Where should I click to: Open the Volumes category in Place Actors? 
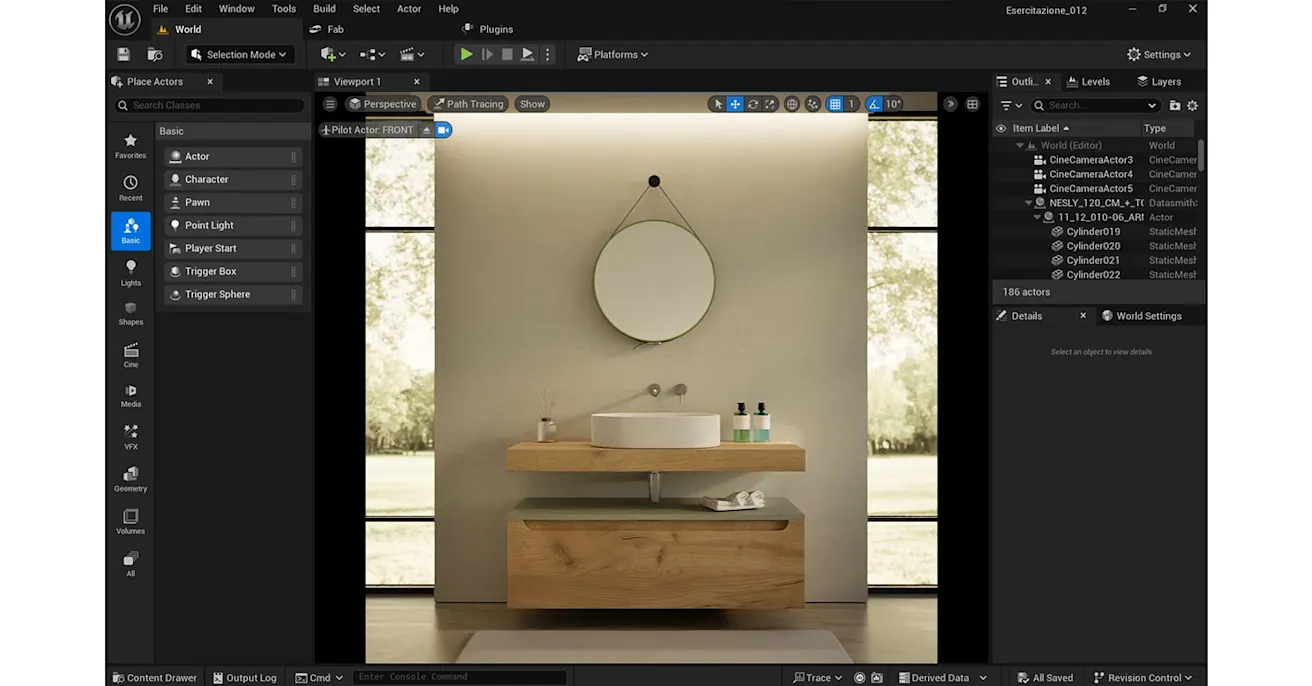(130, 521)
